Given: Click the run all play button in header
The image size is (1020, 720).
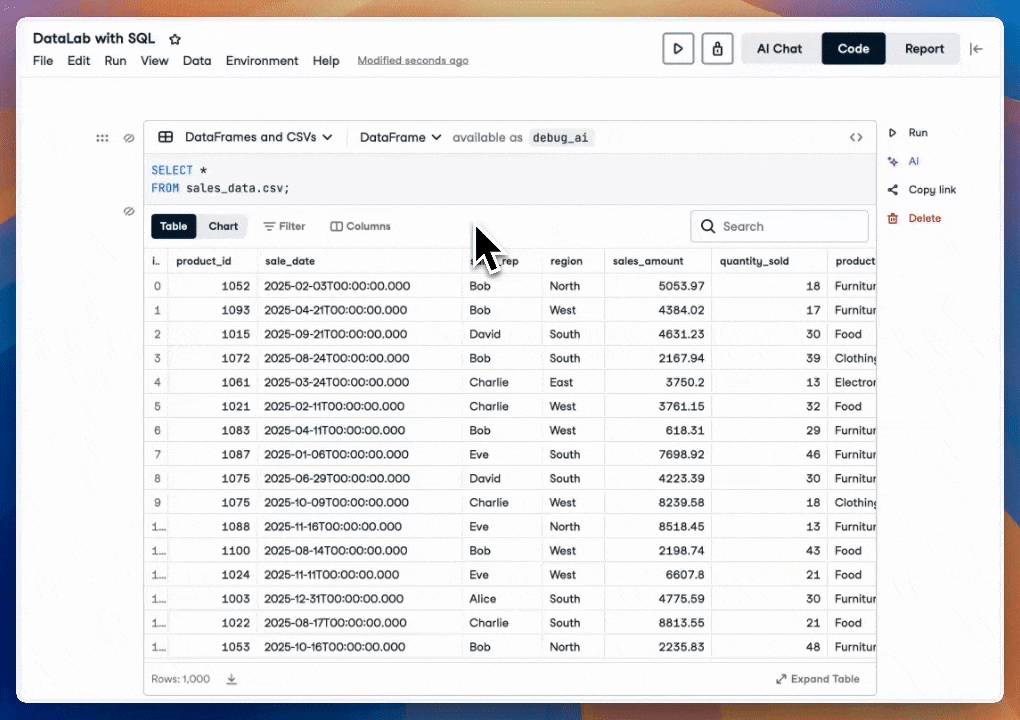Looking at the screenshot, I should 678,49.
